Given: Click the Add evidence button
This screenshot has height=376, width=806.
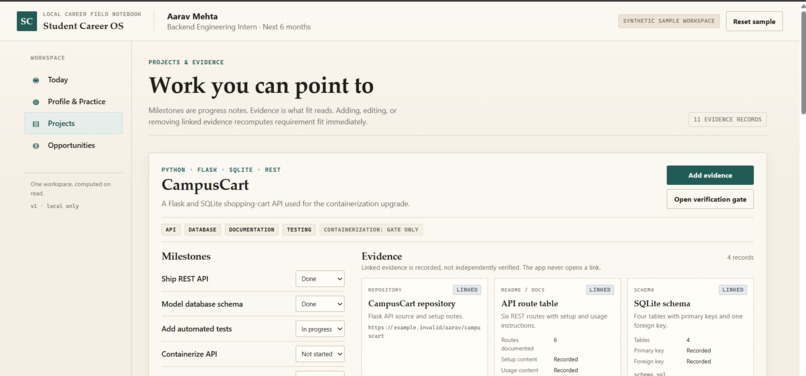Looking at the screenshot, I should pos(710,175).
